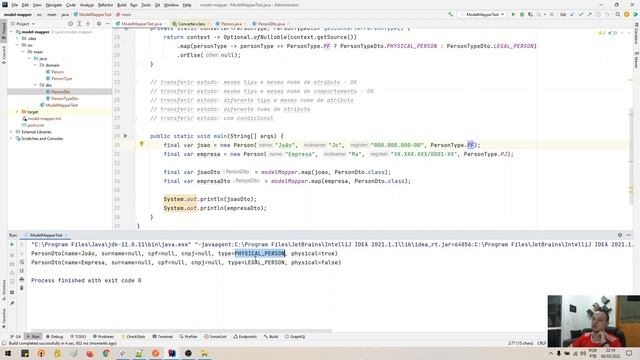Close the ModelMapperTest run tab
The width and height of the screenshot is (640, 360).
66,236
